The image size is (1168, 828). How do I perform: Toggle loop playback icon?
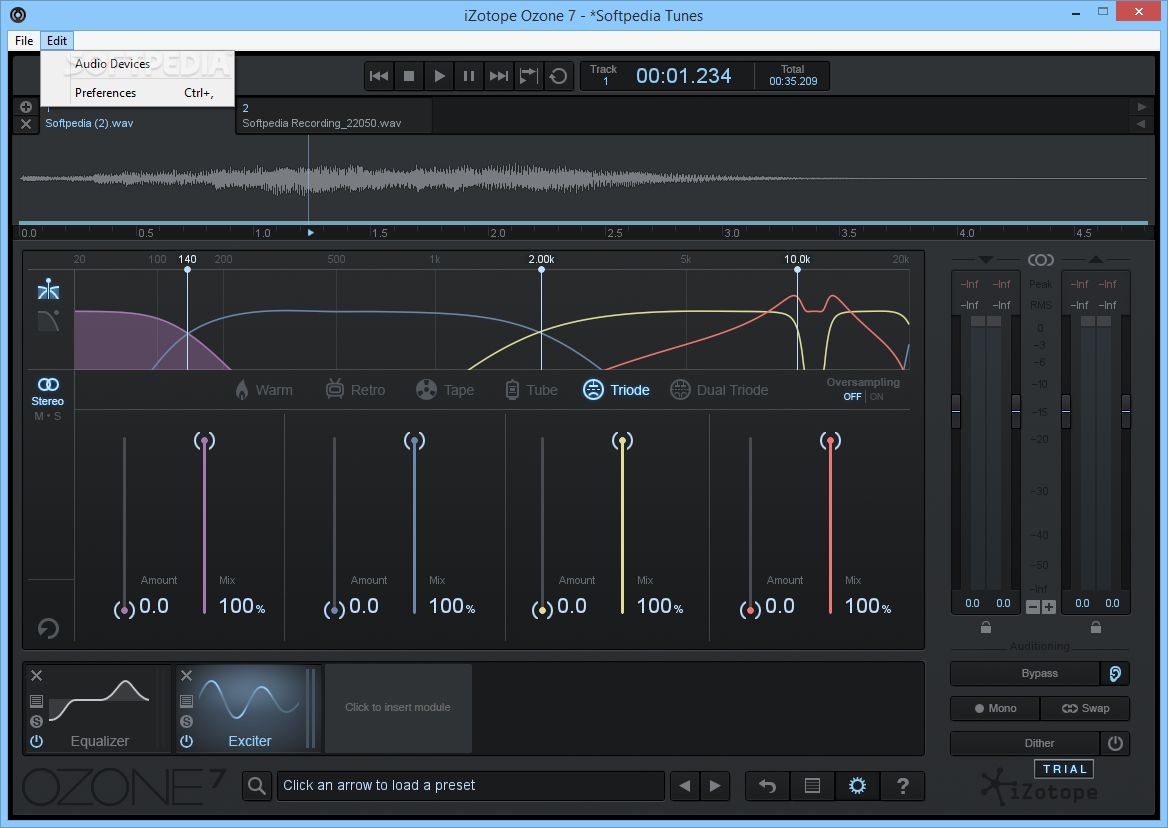(558, 76)
